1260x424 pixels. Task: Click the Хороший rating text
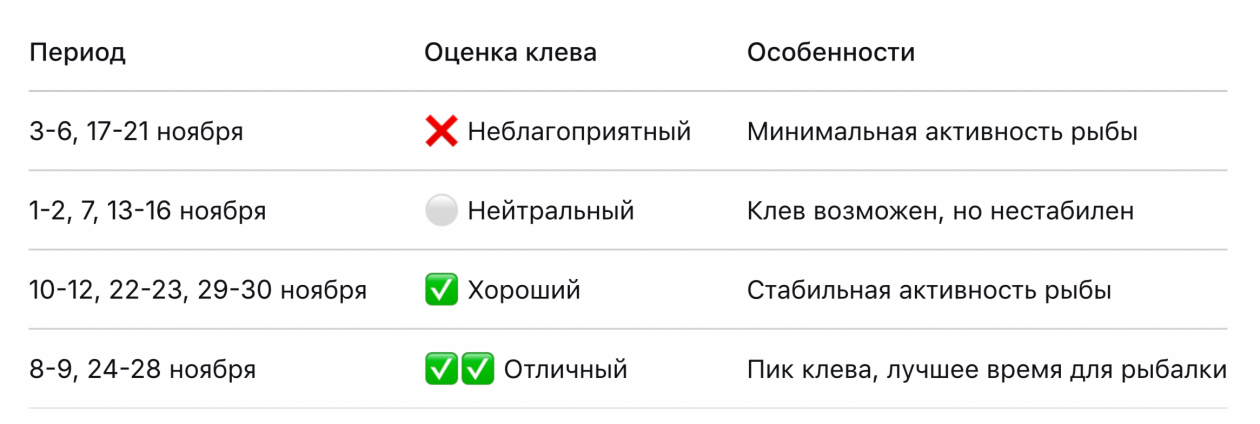(524, 291)
